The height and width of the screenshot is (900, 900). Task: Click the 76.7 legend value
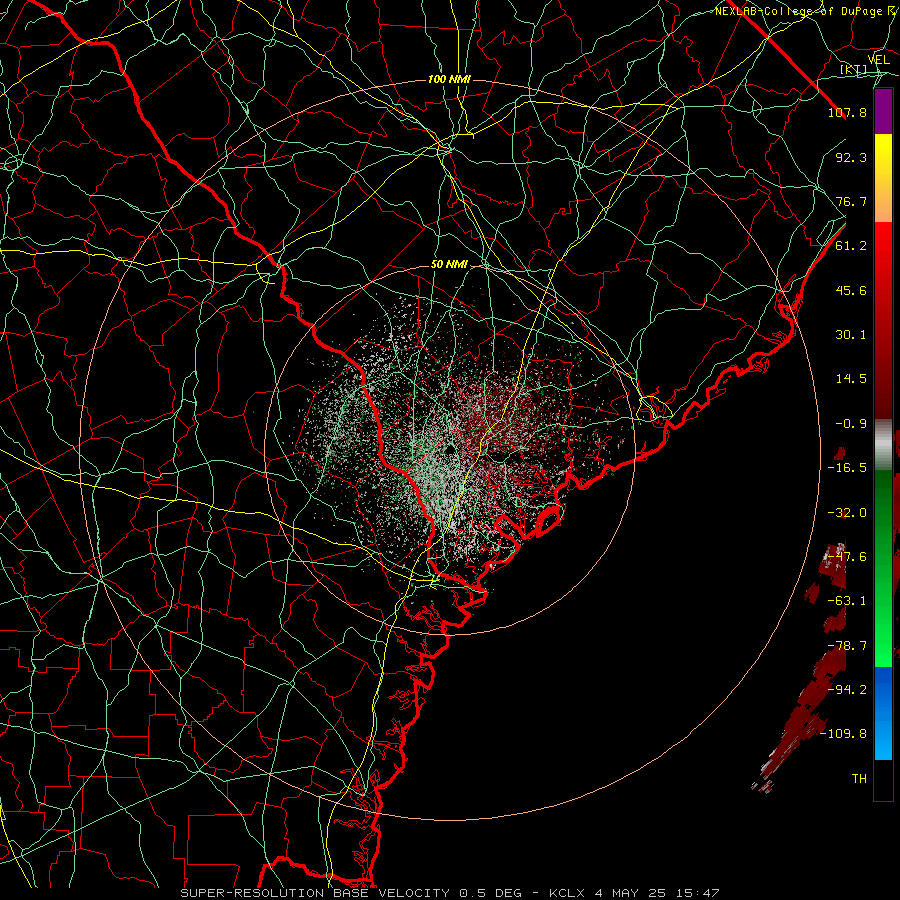[x=851, y=201]
